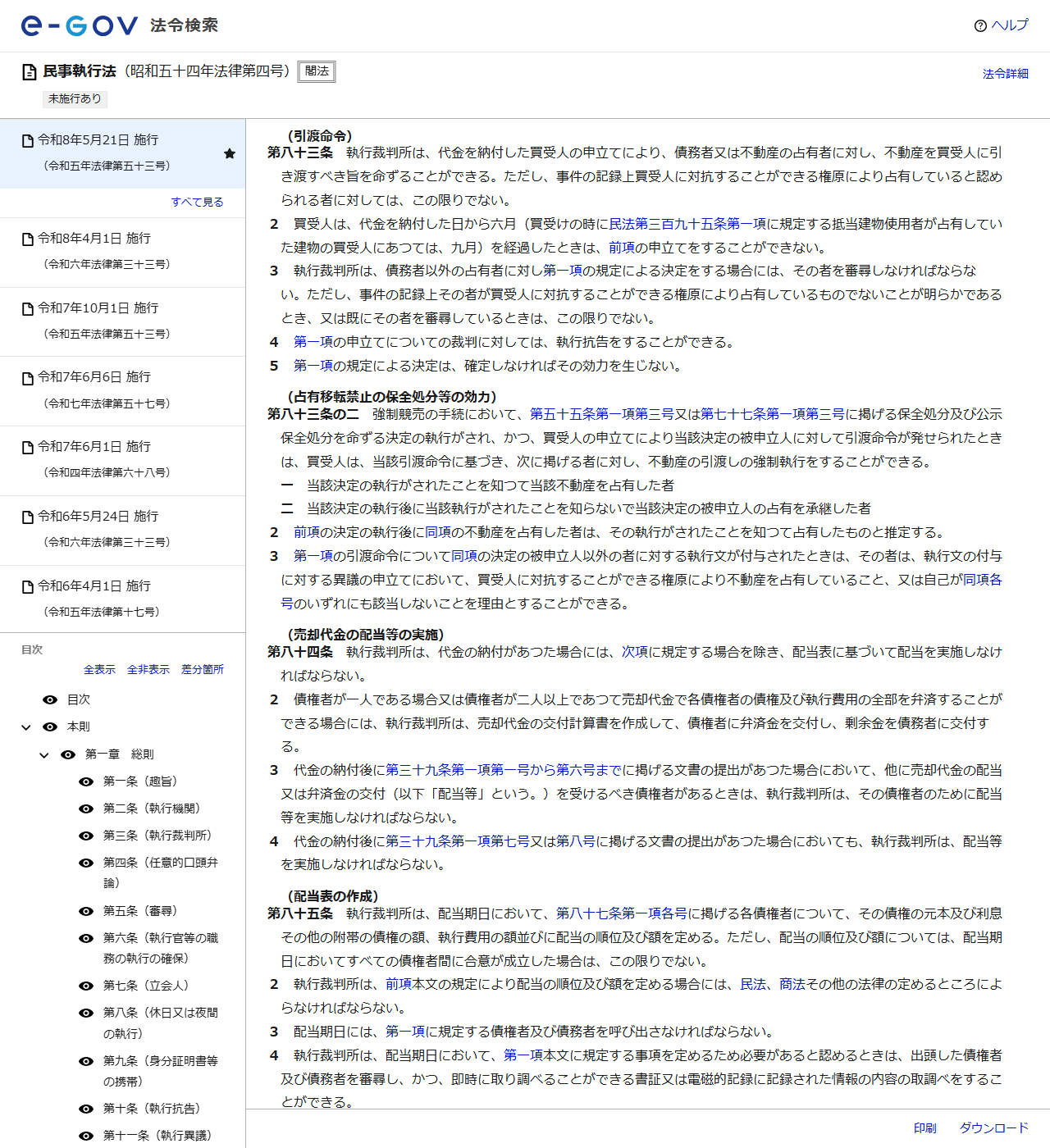Hide 第一条（趣旨） with its eye icon
Image resolution: width=1050 pixels, height=1148 pixels.
pyautogui.click(x=86, y=781)
